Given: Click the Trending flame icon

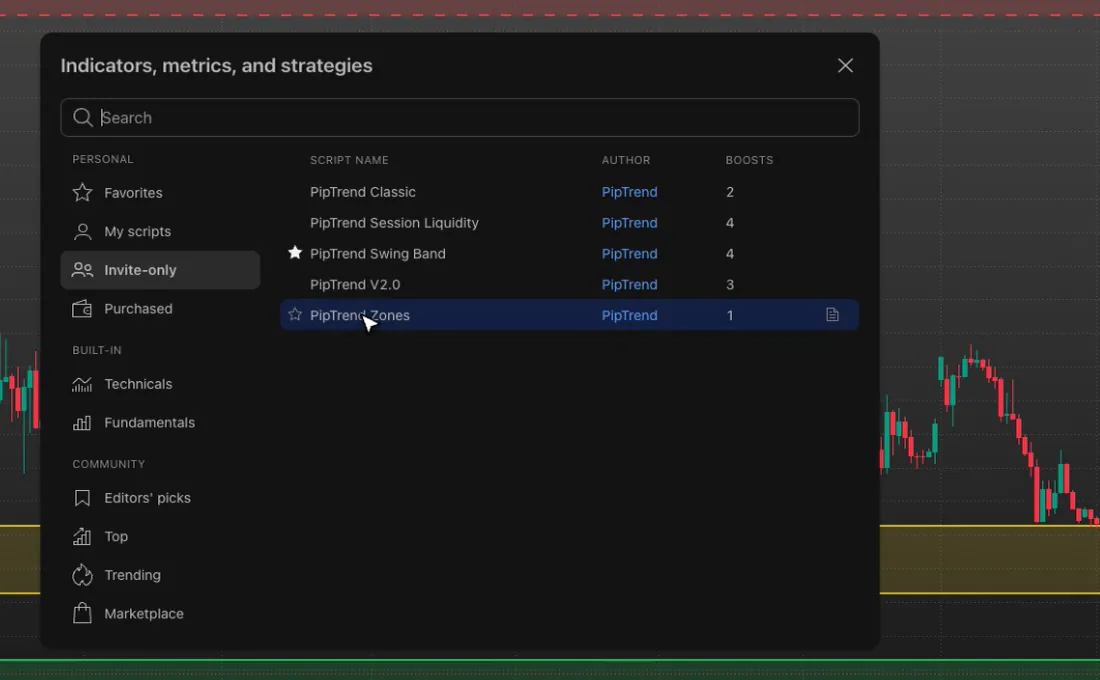Looking at the screenshot, I should [82, 575].
